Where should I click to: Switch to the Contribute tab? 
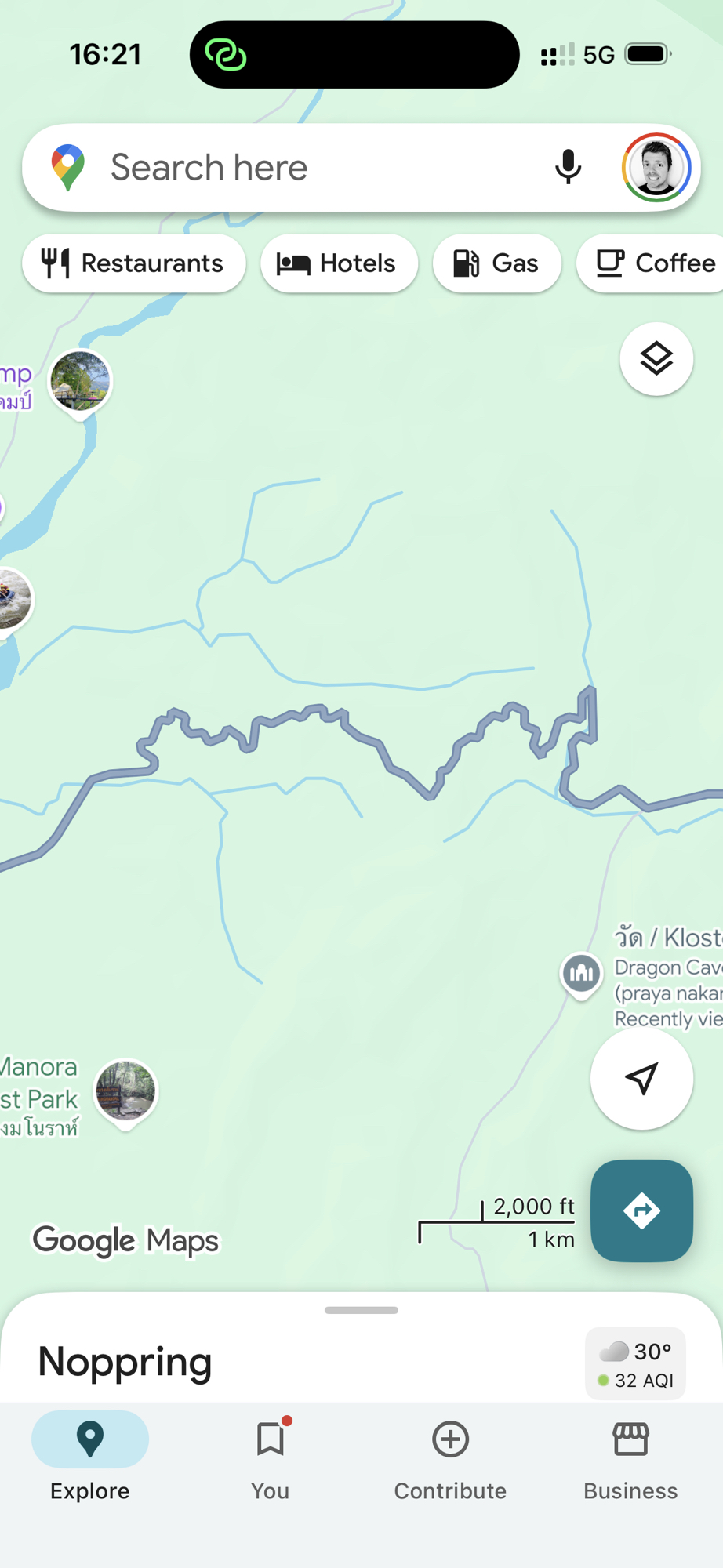coord(450,1460)
